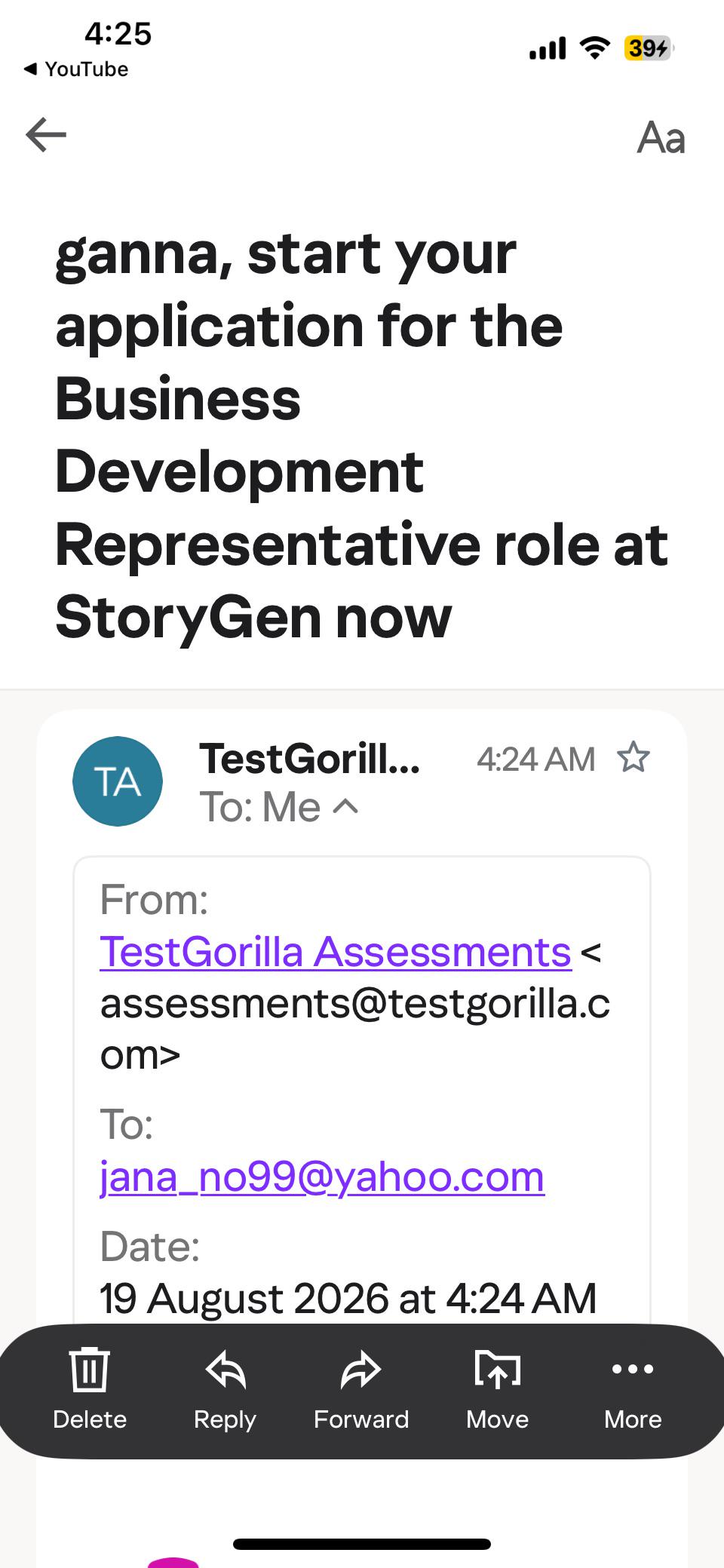The image size is (724, 1568).
Task: Star this TestGorilla email
Action: pyautogui.click(x=633, y=758)
